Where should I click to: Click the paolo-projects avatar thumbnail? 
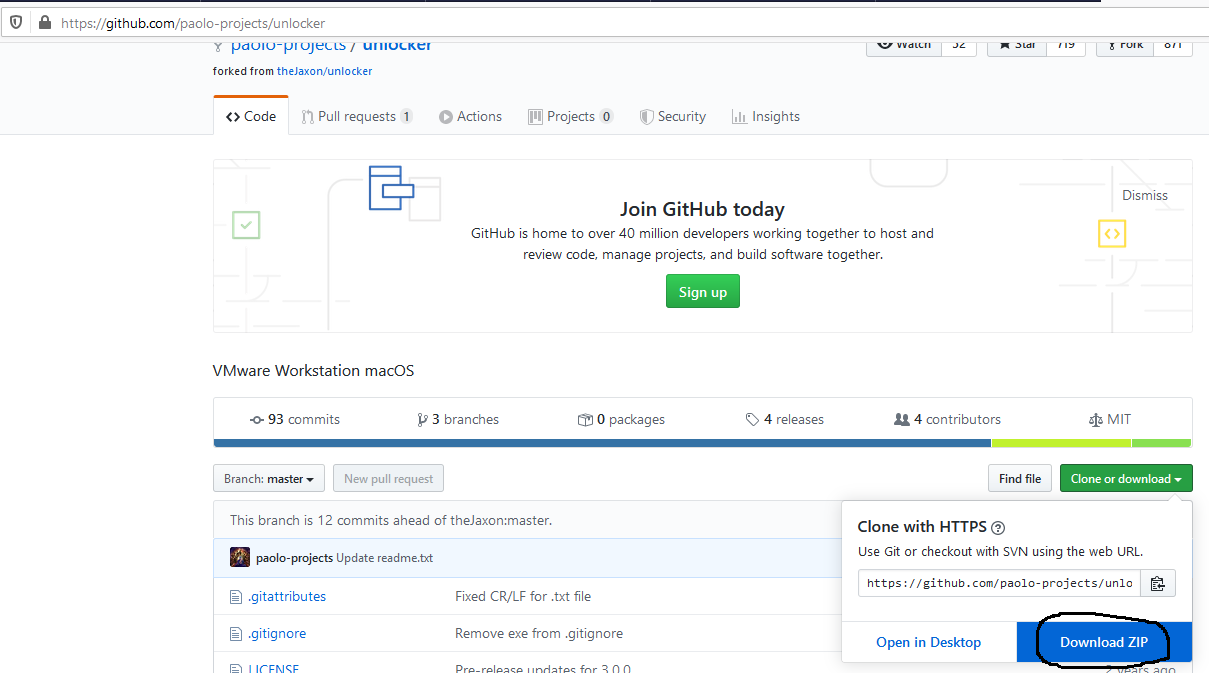pos(240,557)
